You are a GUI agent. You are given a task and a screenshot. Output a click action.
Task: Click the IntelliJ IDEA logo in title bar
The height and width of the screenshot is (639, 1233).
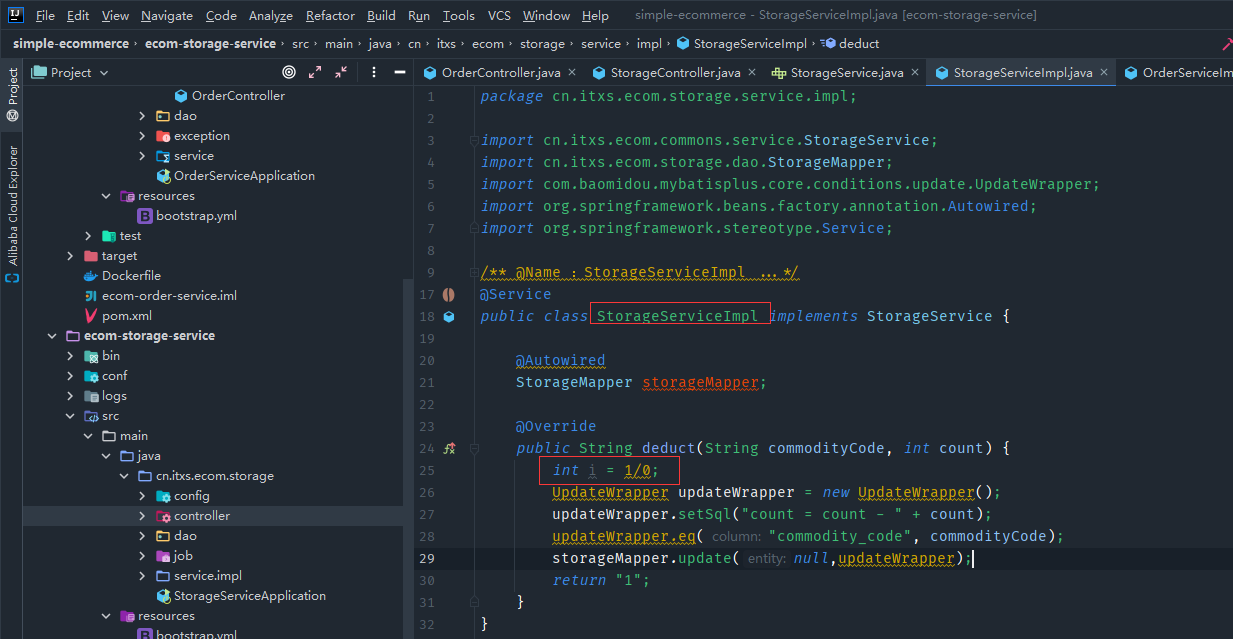pyautogui.click(x=17, y=15)
